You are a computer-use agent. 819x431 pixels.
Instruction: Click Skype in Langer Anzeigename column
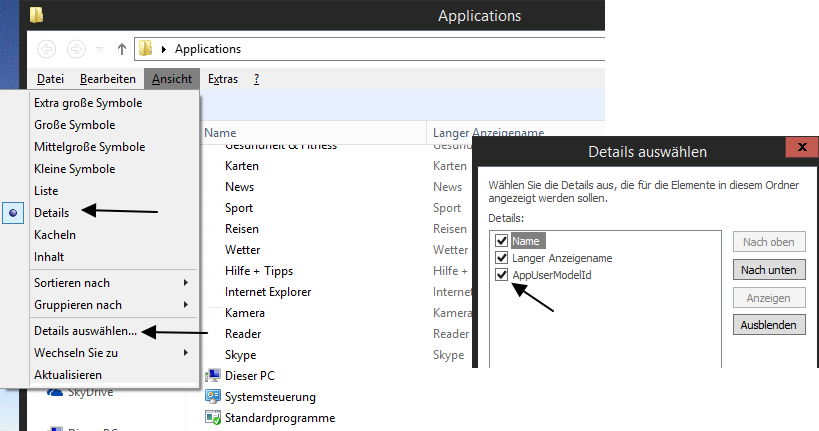(448, 355)
